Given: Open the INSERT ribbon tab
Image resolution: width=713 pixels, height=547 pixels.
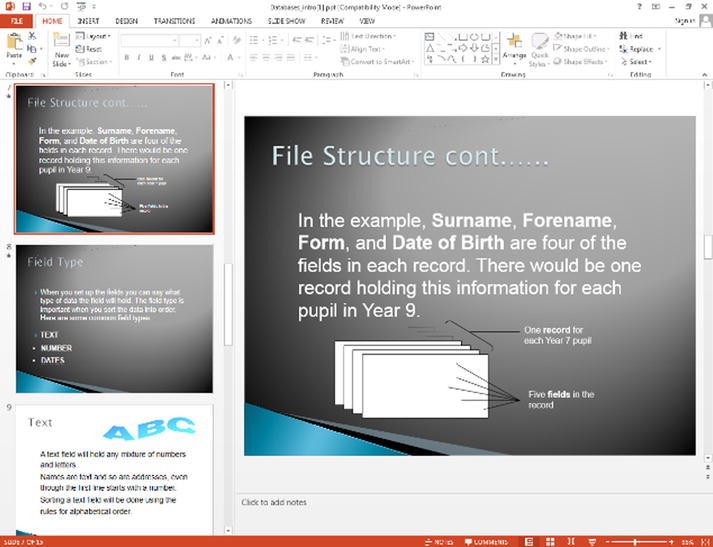Looking at the screenshot, I should click(88, 20).
